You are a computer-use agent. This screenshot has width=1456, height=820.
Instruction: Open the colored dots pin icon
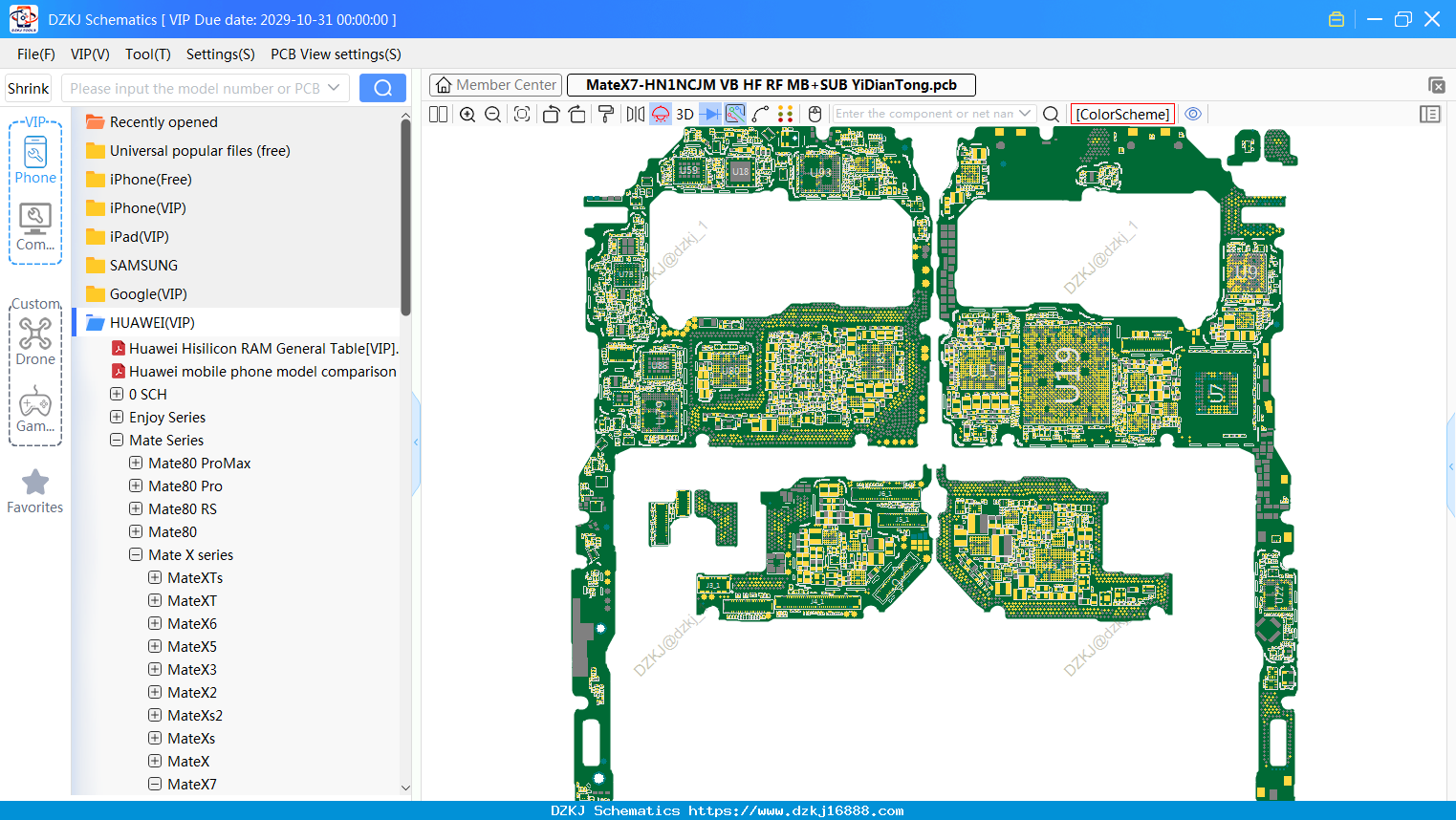coord(786,114)
